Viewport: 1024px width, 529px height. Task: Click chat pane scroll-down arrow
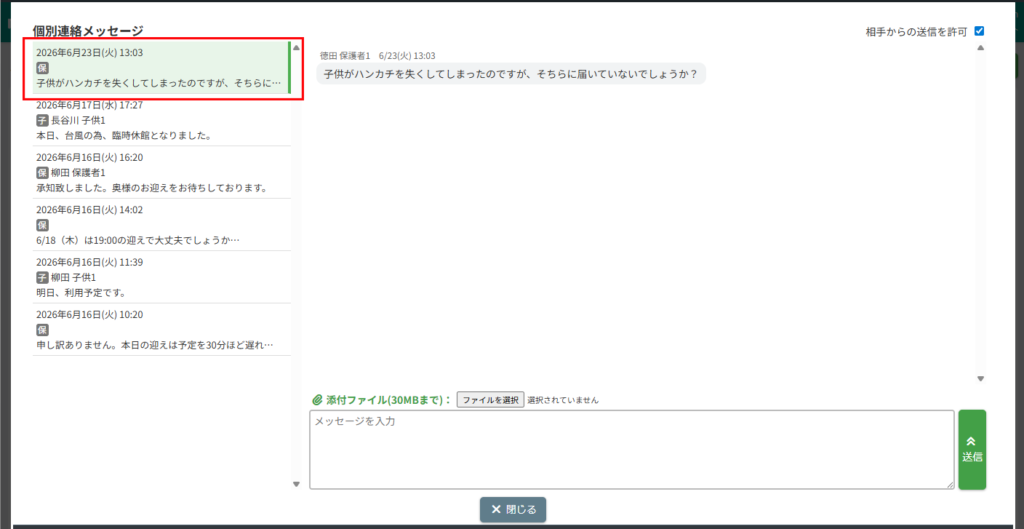point(980,378)
